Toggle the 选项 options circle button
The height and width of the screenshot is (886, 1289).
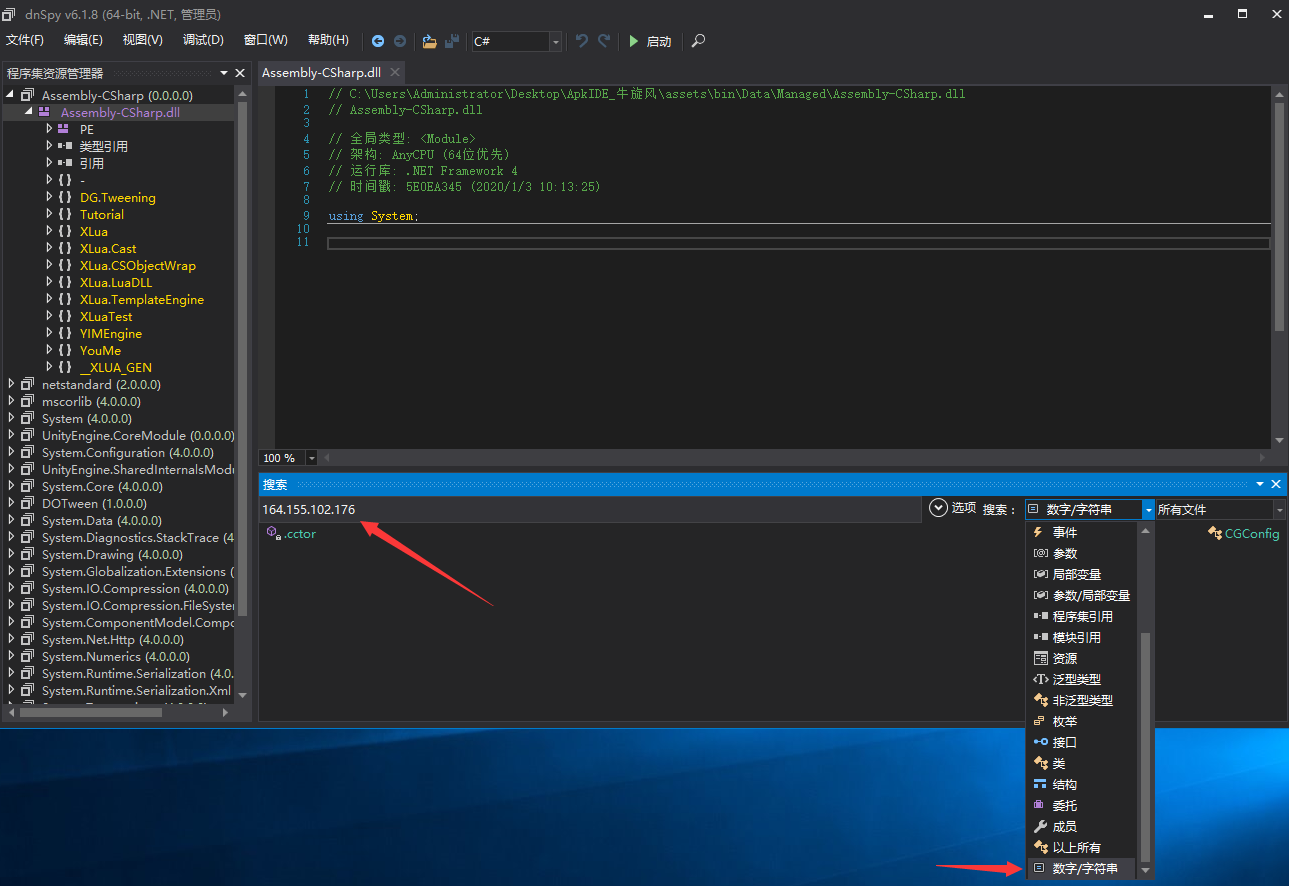938,508
